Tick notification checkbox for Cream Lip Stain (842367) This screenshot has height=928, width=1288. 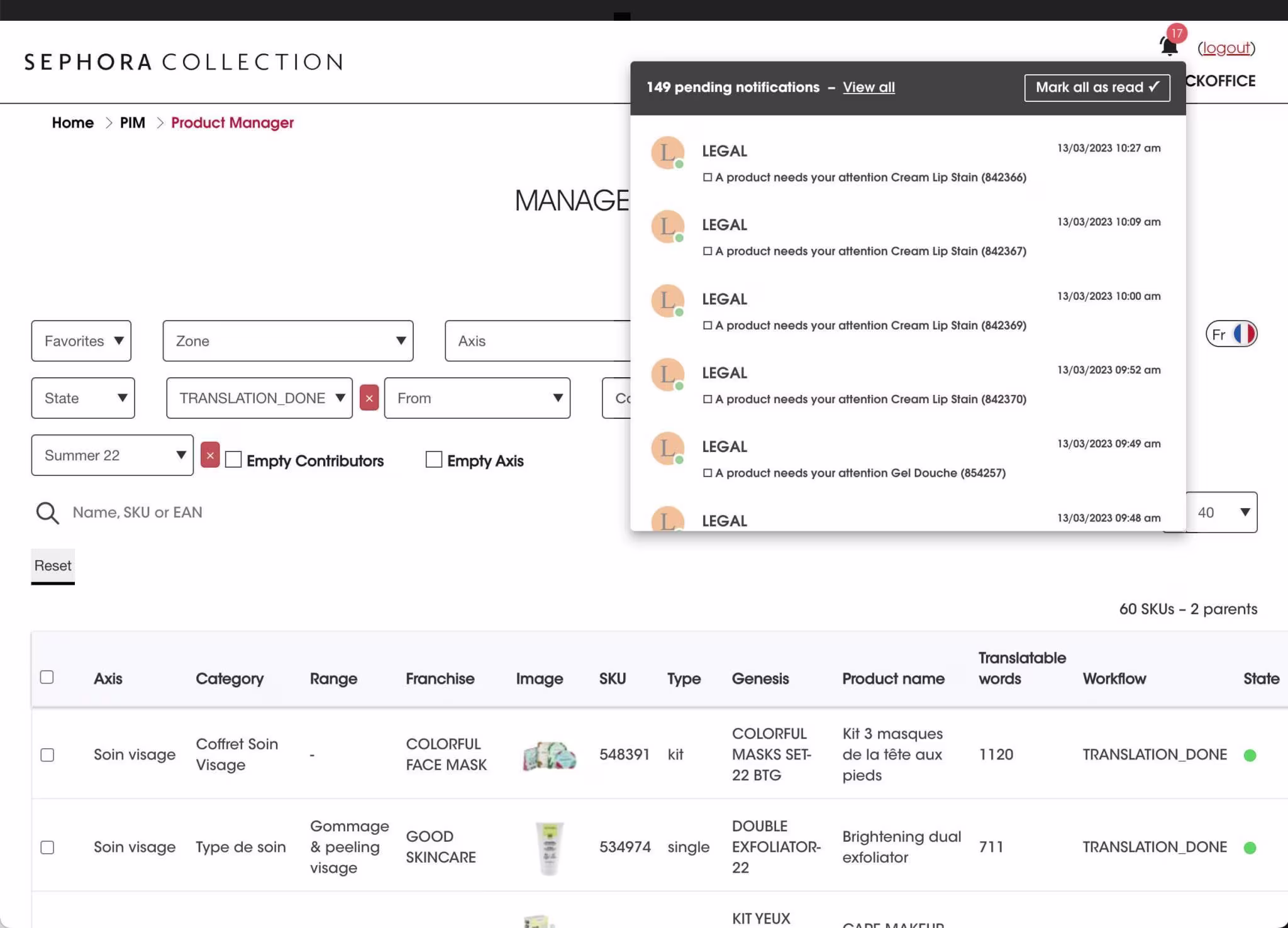click(x=708, y=251)
